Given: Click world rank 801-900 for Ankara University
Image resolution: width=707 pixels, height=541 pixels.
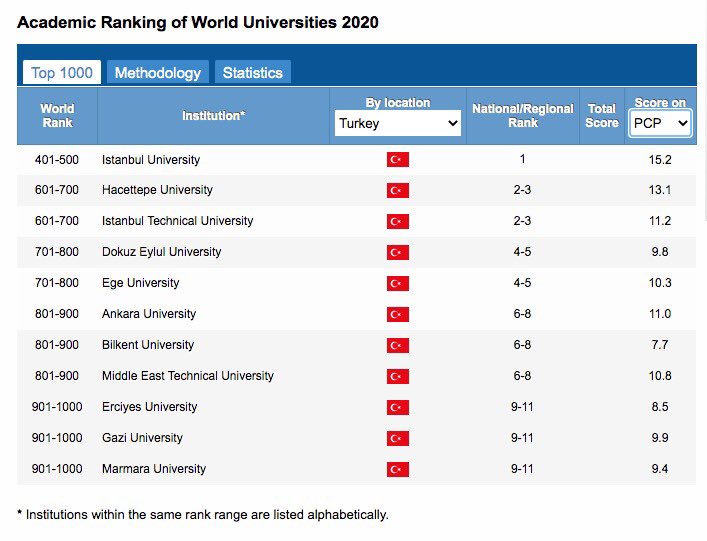Looking at the screenshot, I should point(57,314).
